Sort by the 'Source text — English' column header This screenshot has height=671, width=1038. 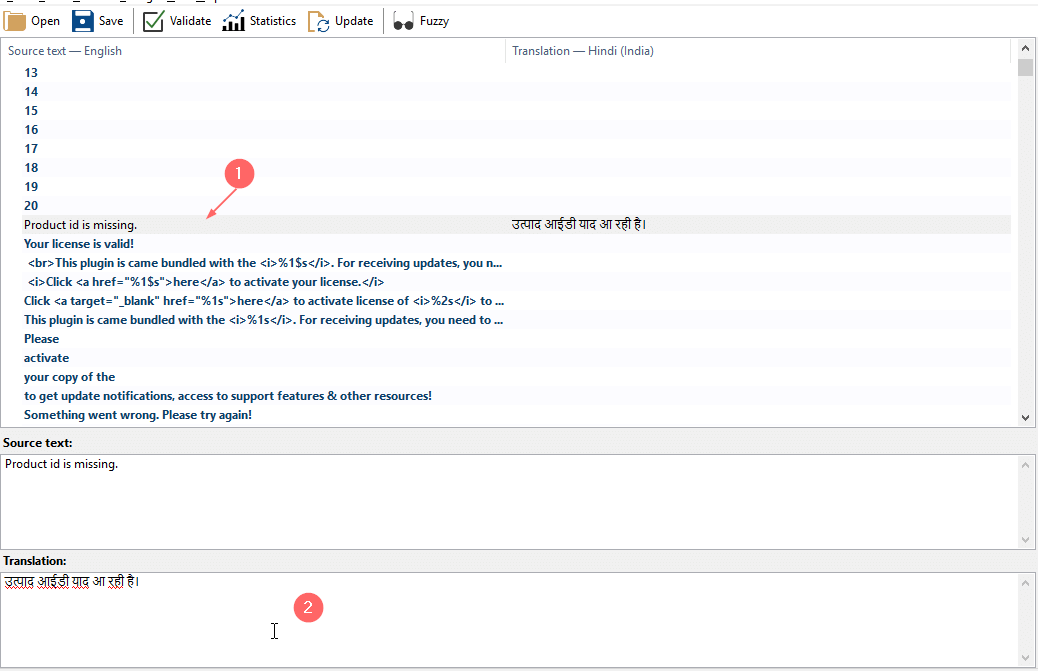coord(65,51)
